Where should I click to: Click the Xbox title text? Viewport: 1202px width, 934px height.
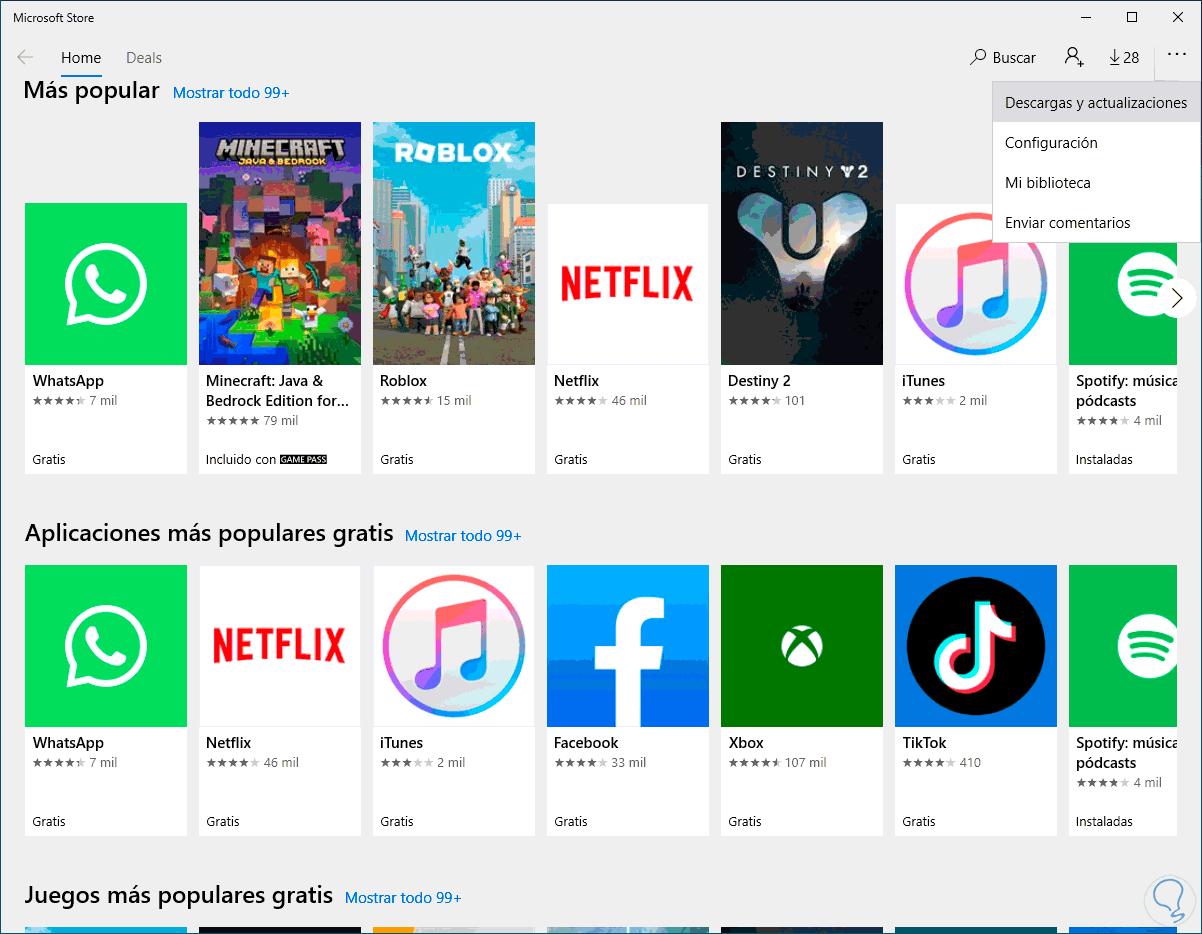(x=746, y=743)
